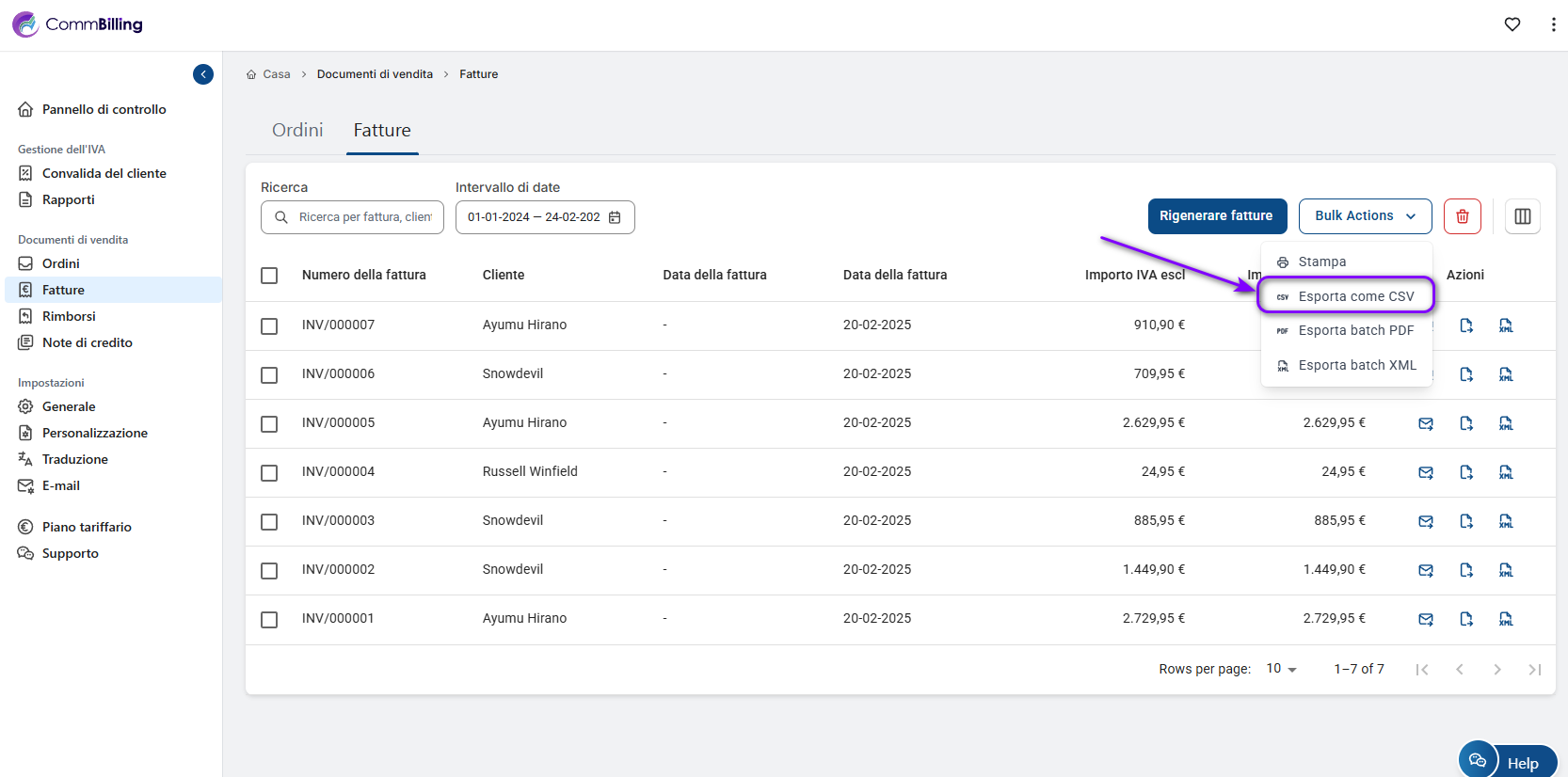
Task: Open the rows per page dropdown
Action: 1281,669
